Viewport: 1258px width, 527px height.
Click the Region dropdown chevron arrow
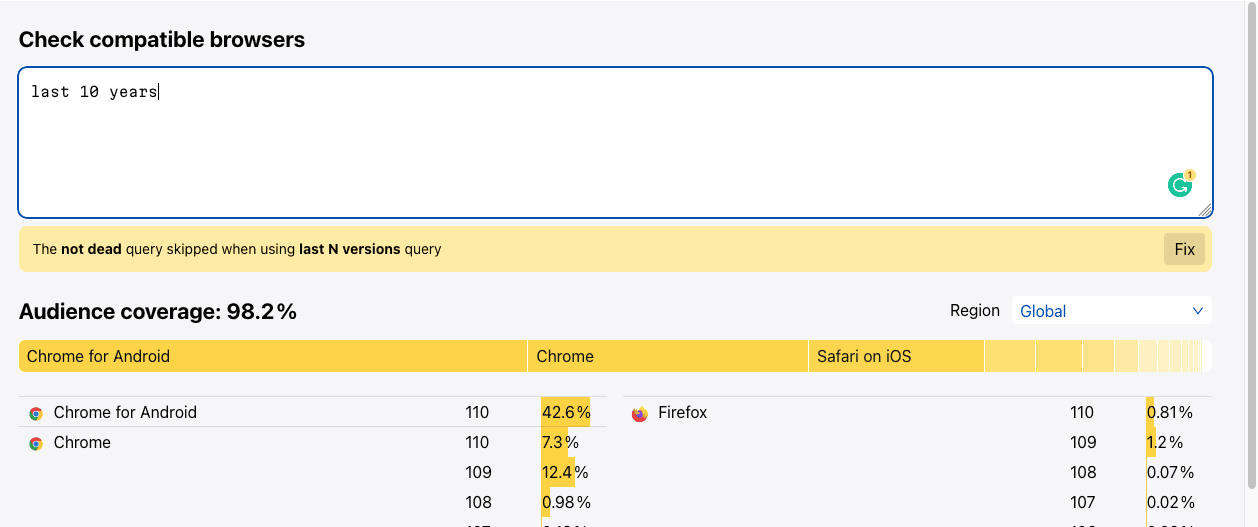coord(1198,311)
